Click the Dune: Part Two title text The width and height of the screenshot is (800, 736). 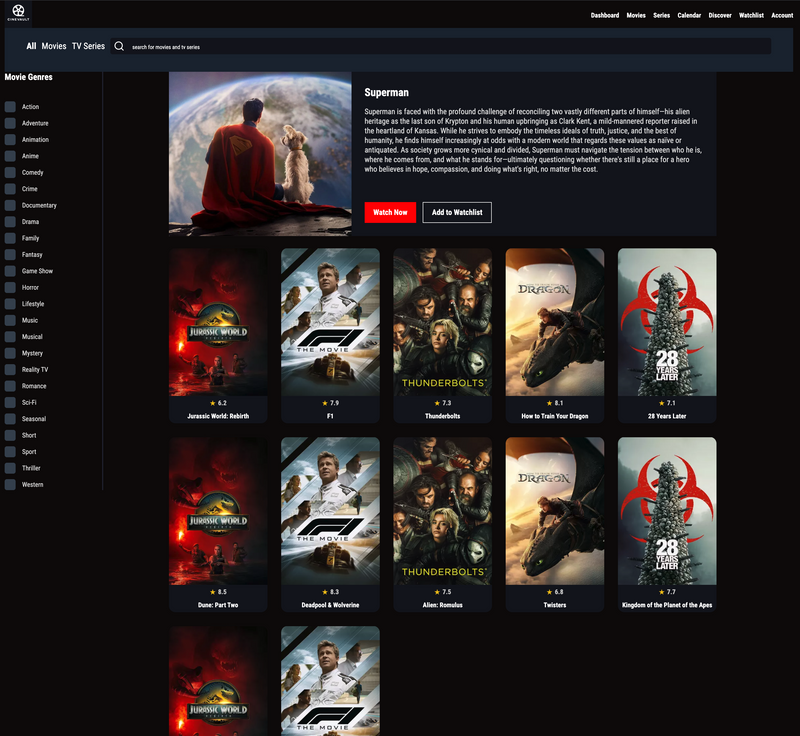pyautogui.click(x=218, y=605)
